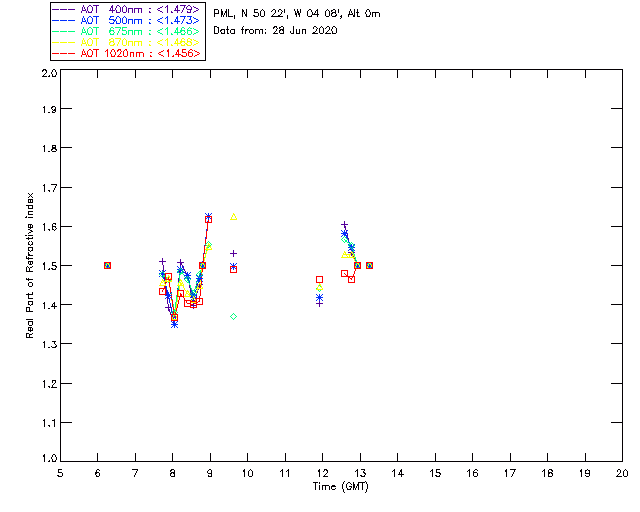
Task: Click the x-axis tick label 12
Action: click(322, 473)
